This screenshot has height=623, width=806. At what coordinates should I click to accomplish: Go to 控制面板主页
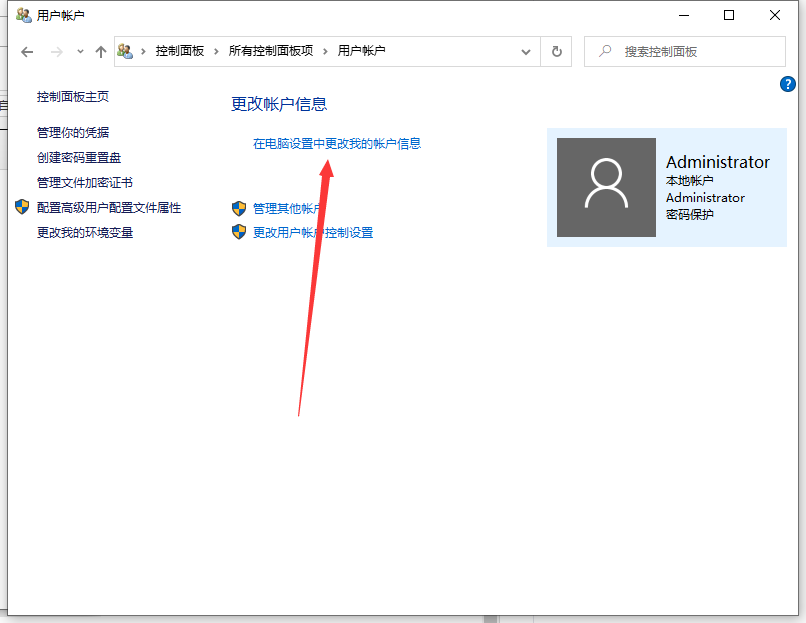click(73, 96)
